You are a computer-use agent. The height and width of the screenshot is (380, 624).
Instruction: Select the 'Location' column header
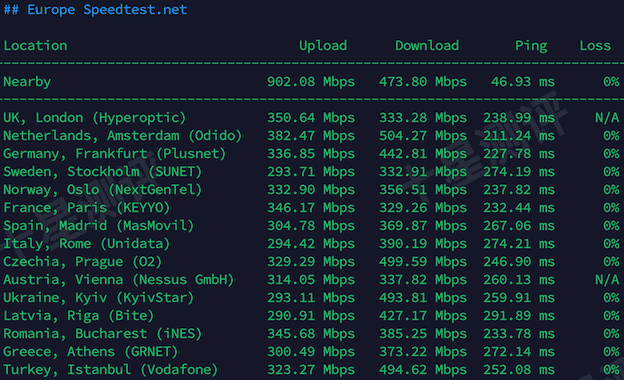coord(35,46)
